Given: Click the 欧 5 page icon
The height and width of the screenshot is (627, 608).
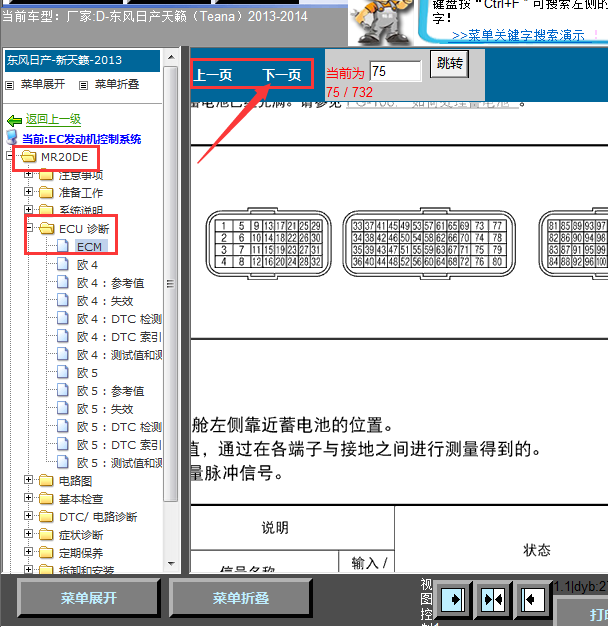Looking at the screenshot, I should 63,372.
